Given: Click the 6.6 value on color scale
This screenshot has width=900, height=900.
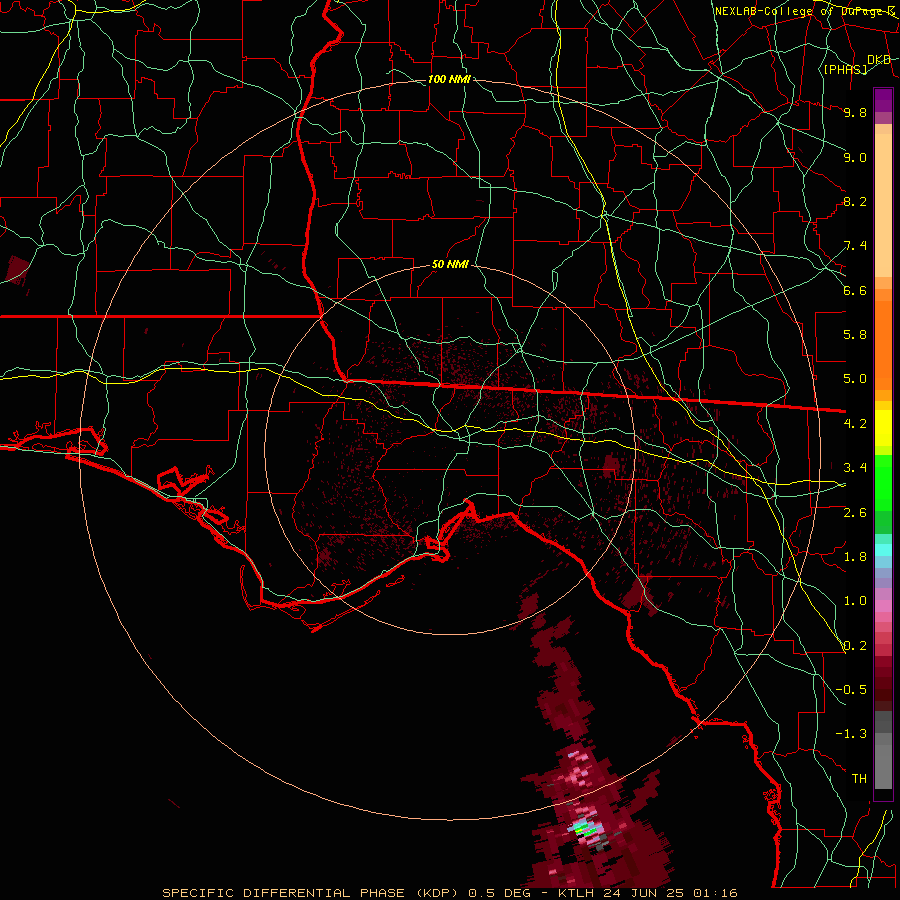Looking at the screenshot, I should tap(855, 290).
